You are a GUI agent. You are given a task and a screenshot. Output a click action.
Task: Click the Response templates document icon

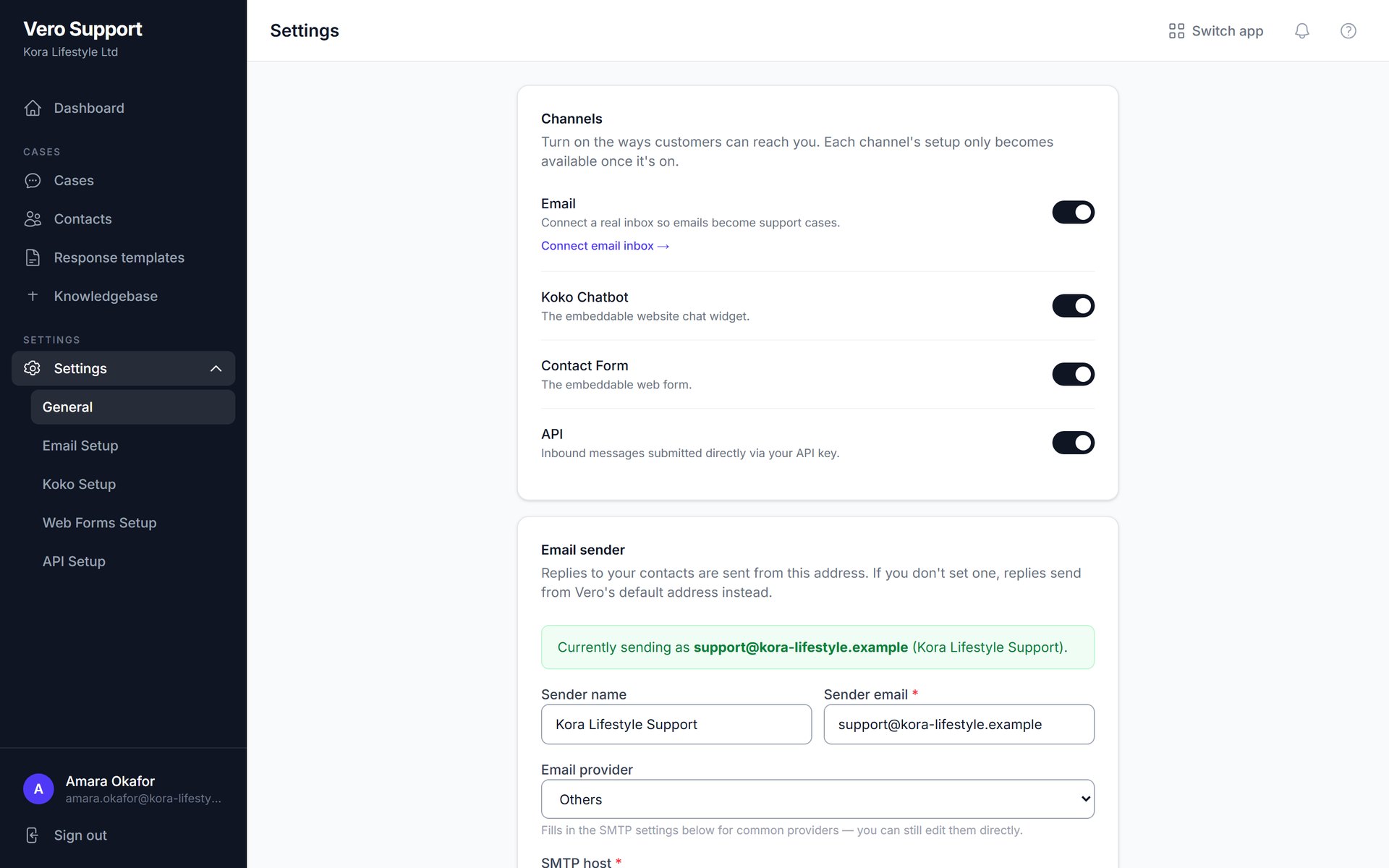tap(33, 258)
